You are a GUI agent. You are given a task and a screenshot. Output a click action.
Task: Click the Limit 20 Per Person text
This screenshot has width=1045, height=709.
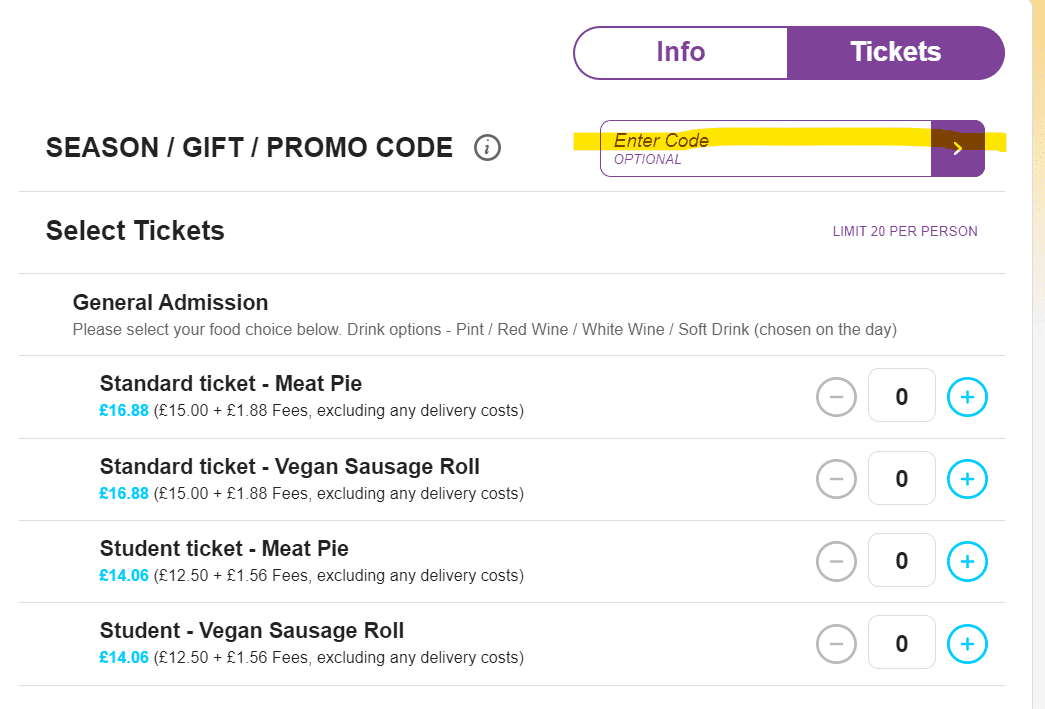pyautogui.click(x=905, y=231)
